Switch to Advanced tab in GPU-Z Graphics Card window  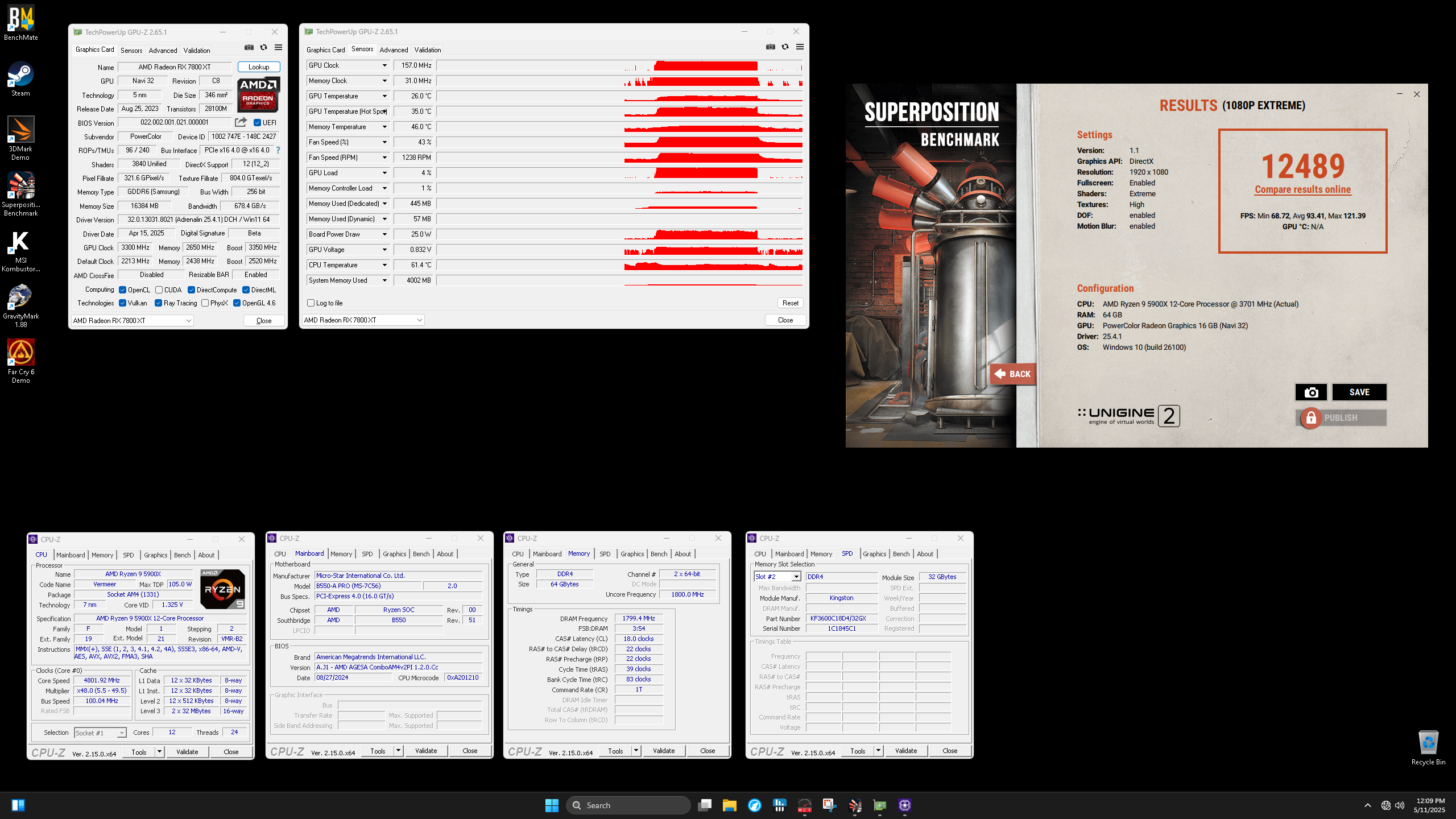(163, 51)
